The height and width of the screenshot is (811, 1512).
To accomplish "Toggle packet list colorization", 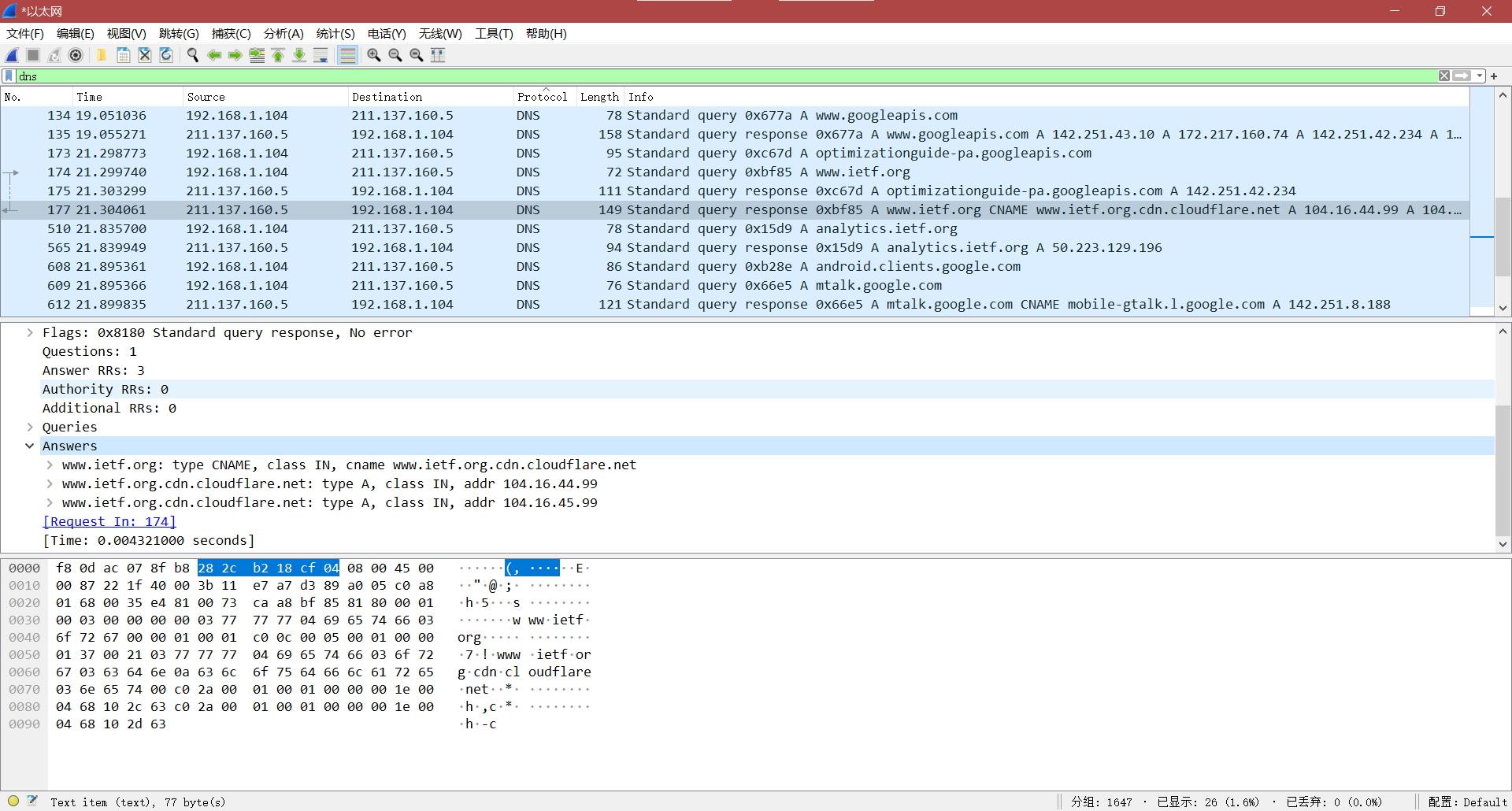I will pos(347,55).
